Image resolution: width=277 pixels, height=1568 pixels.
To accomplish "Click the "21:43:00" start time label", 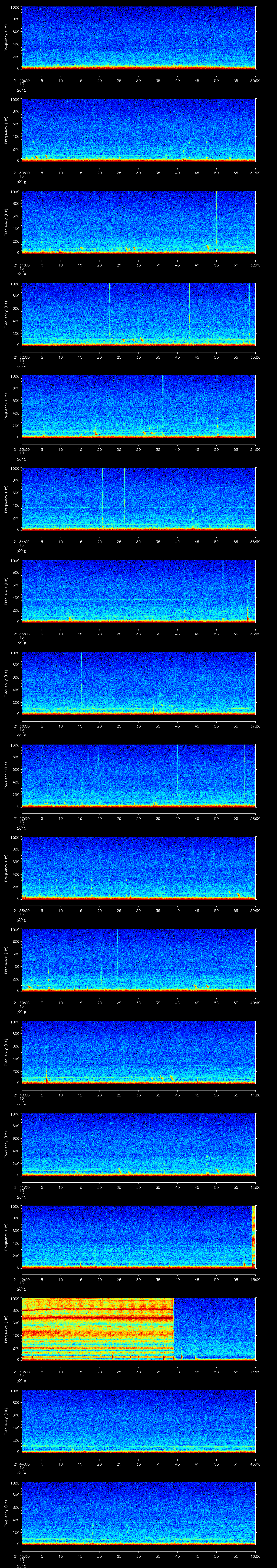I will pos(21,1371).
